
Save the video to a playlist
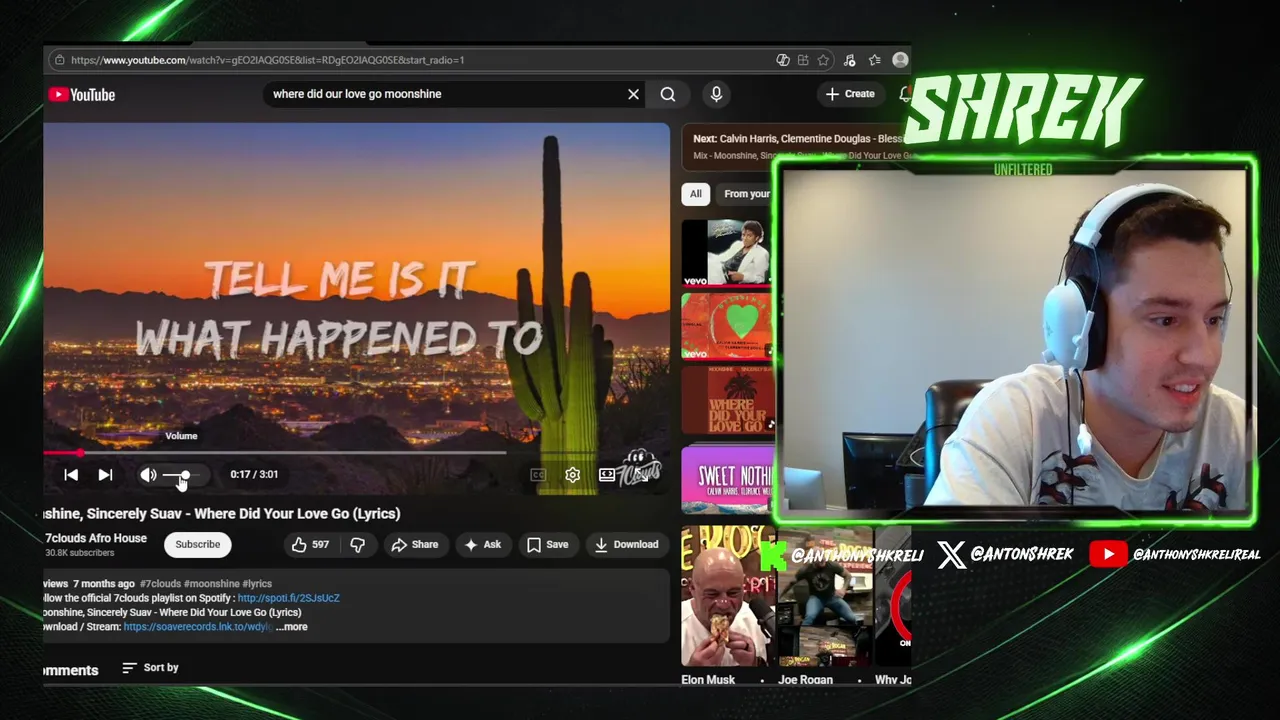(548, 544)
